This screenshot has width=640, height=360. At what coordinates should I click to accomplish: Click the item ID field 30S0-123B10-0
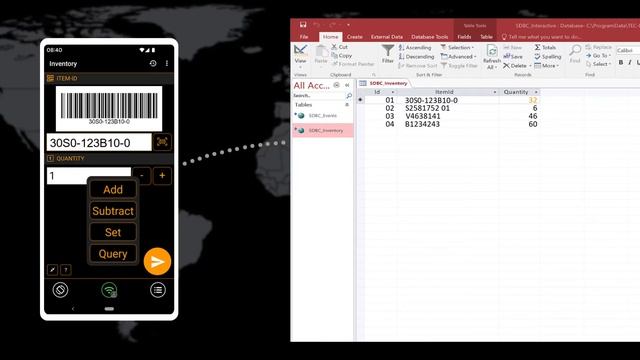[x=99, y=142]
